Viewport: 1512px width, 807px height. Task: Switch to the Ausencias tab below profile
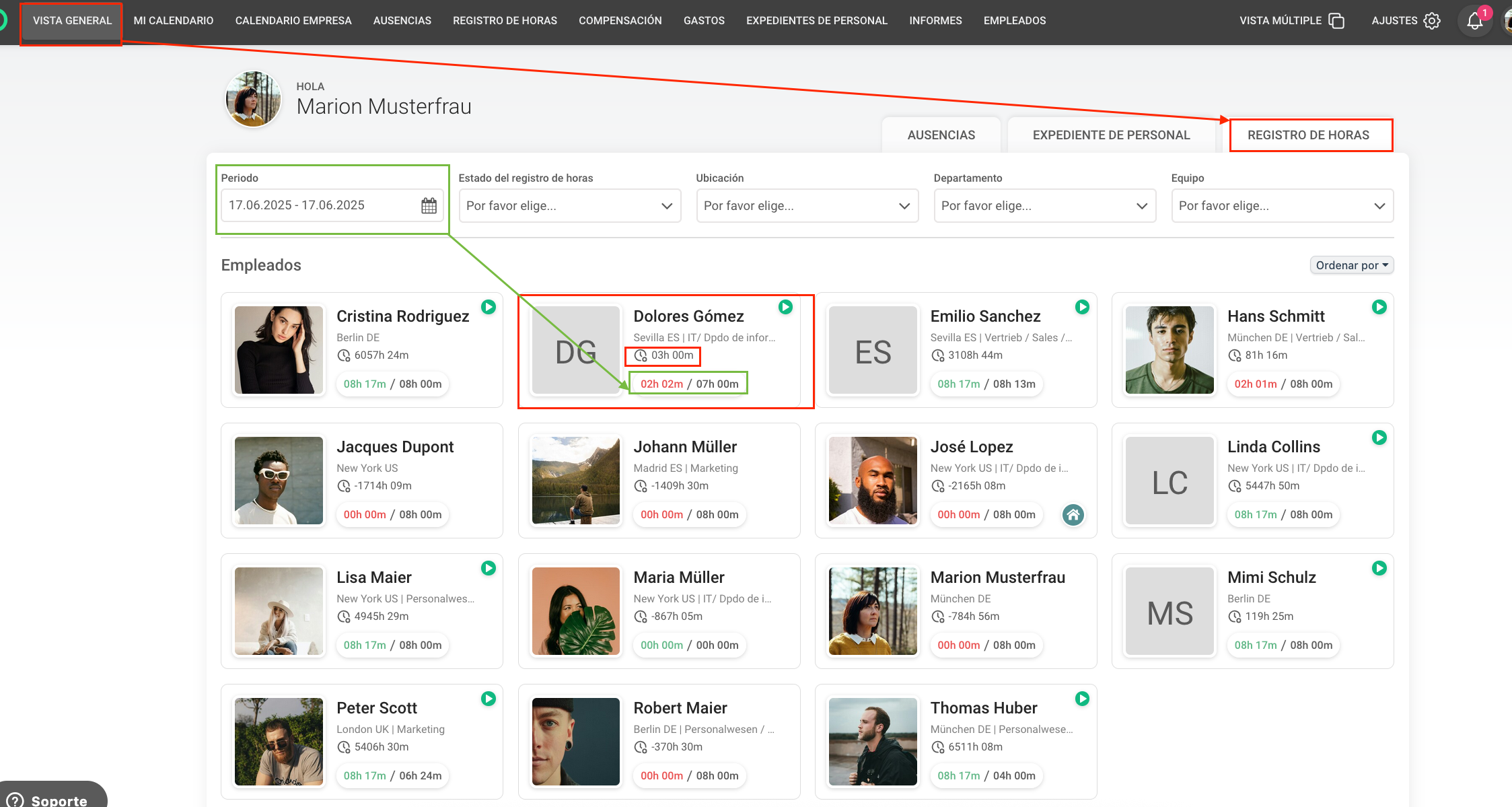pos(941,135)
